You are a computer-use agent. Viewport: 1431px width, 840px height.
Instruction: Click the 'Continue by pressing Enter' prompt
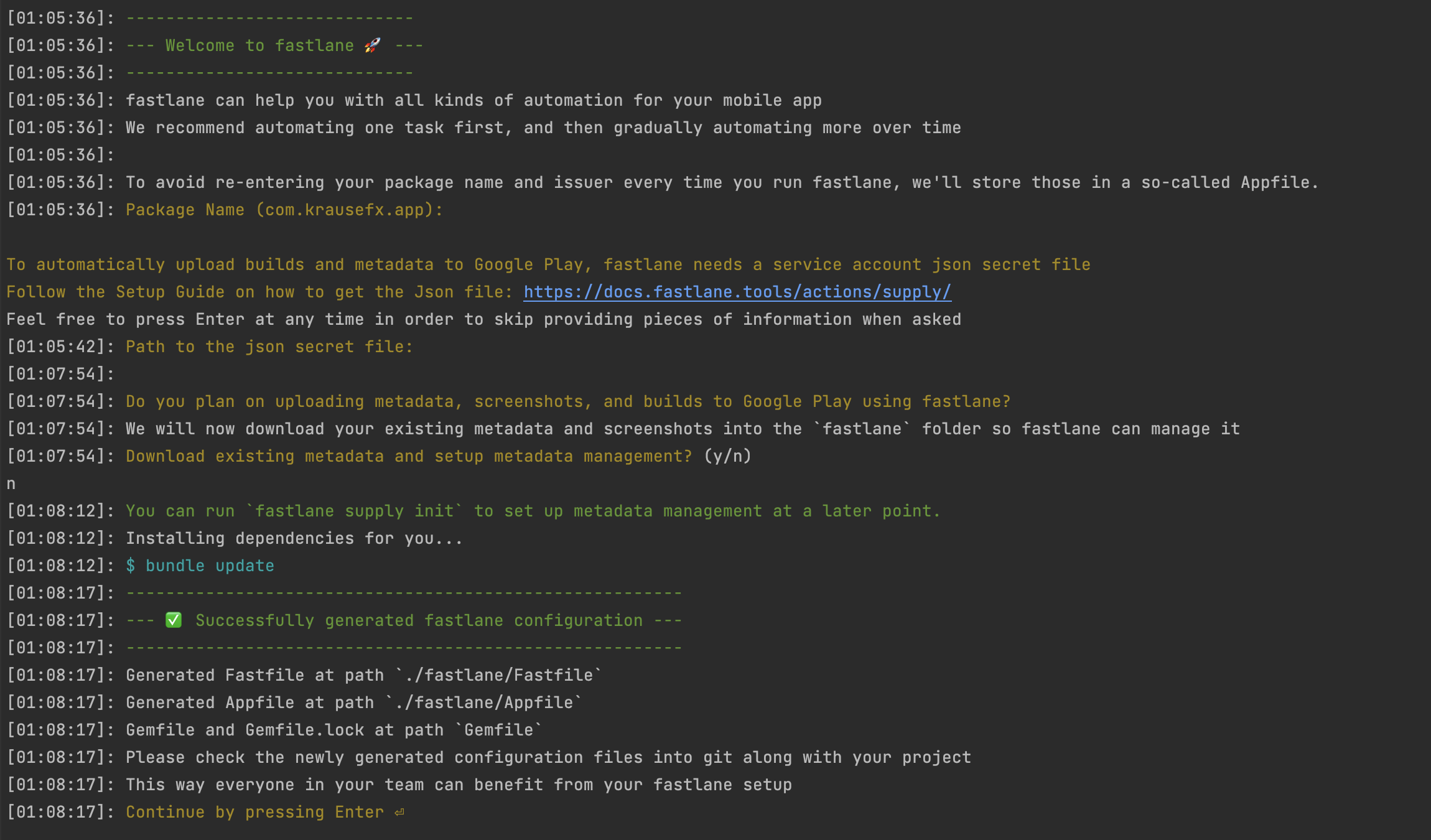[254, 812]
